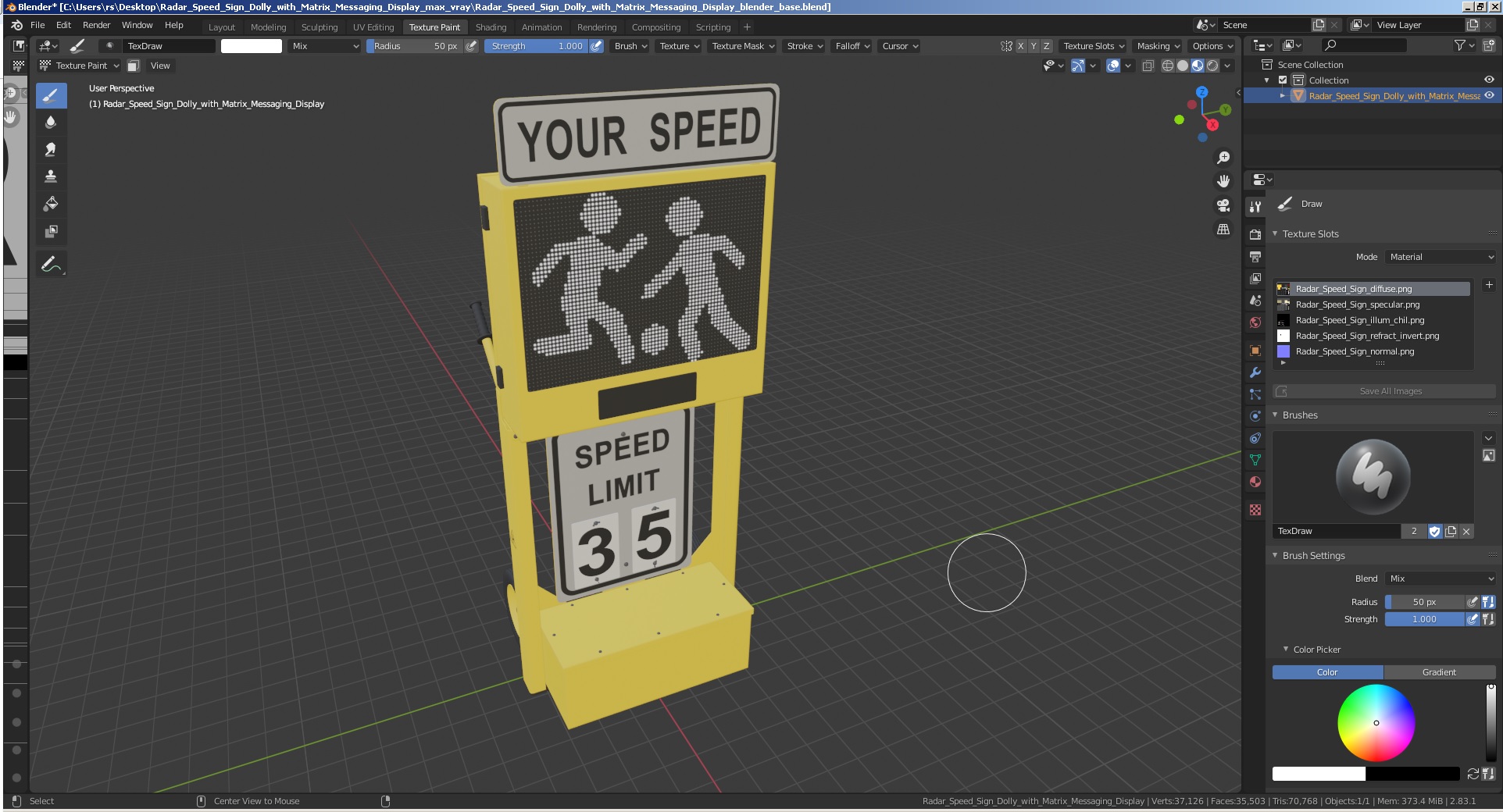This screenshot has width=1503, height=812.
Task: Toggle viewport overlays button
Action: click(x=1114, y=66)
